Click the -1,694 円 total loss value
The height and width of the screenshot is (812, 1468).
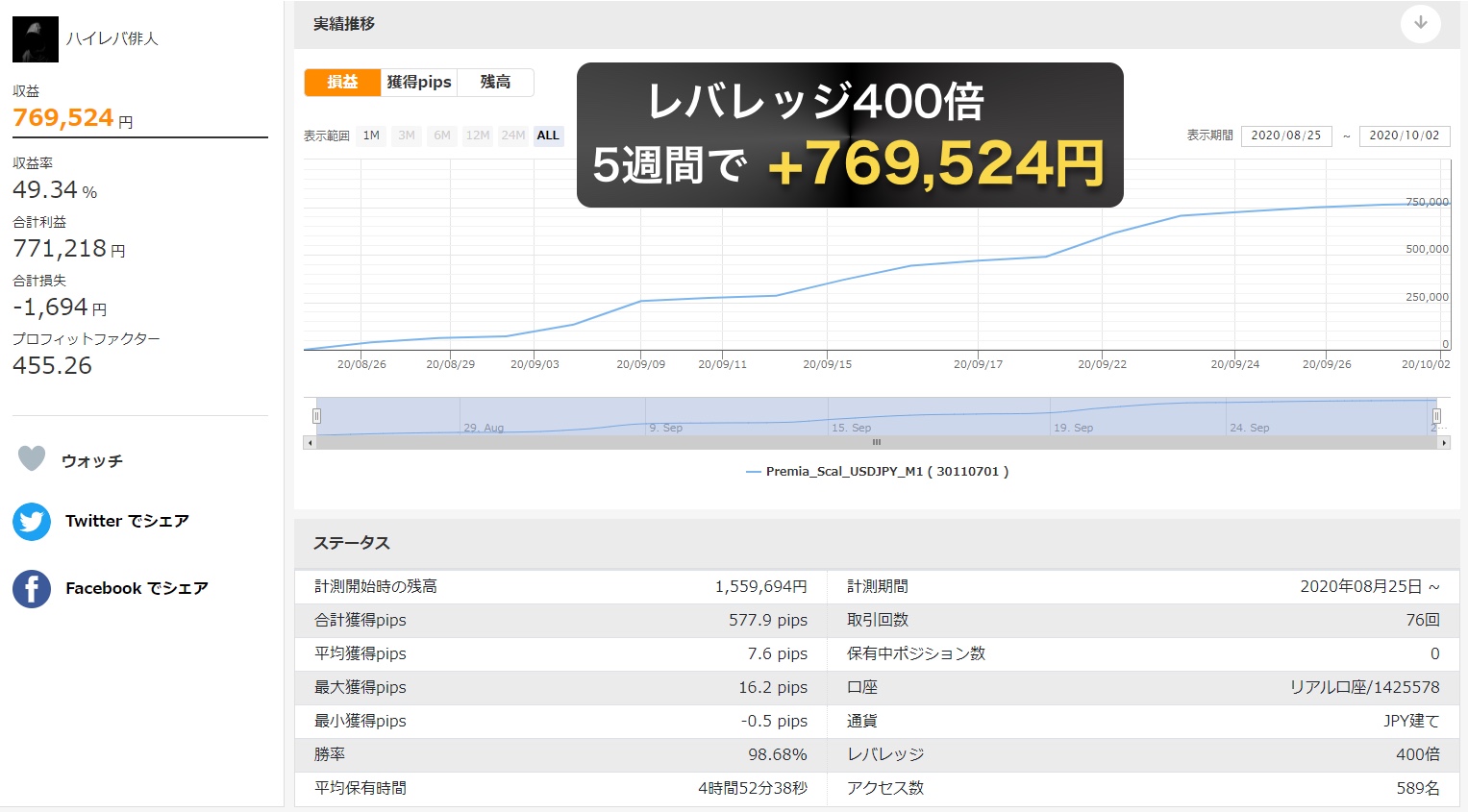pyautogui.click(x=60, y=308)
